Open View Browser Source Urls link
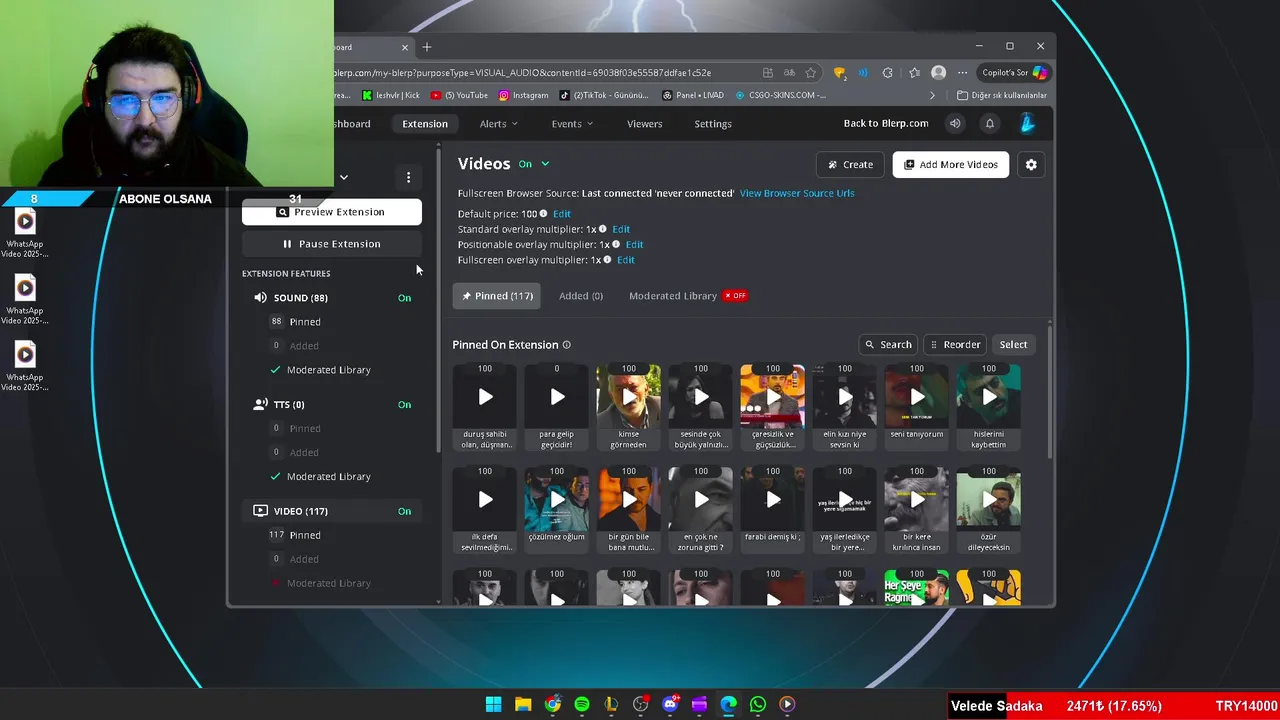The height and width of the screenshot is (720, 1280). (x=797, y=193)
